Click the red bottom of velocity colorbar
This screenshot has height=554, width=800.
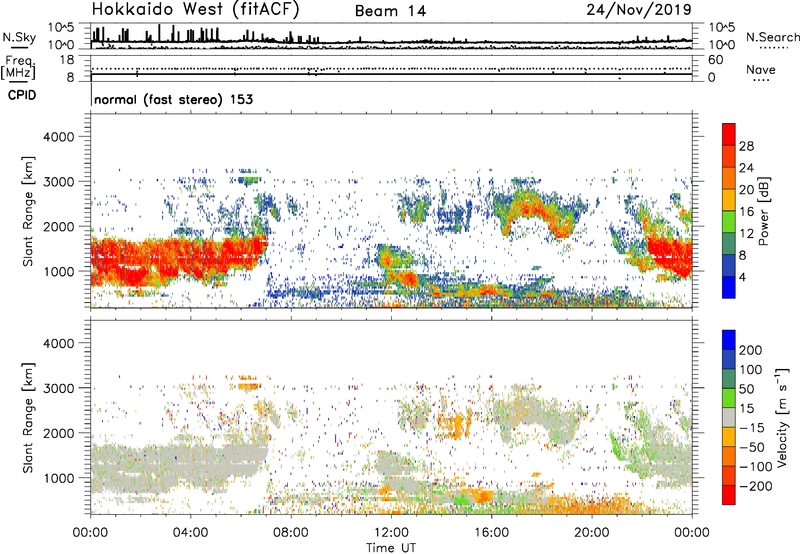[x=729, y=495]
